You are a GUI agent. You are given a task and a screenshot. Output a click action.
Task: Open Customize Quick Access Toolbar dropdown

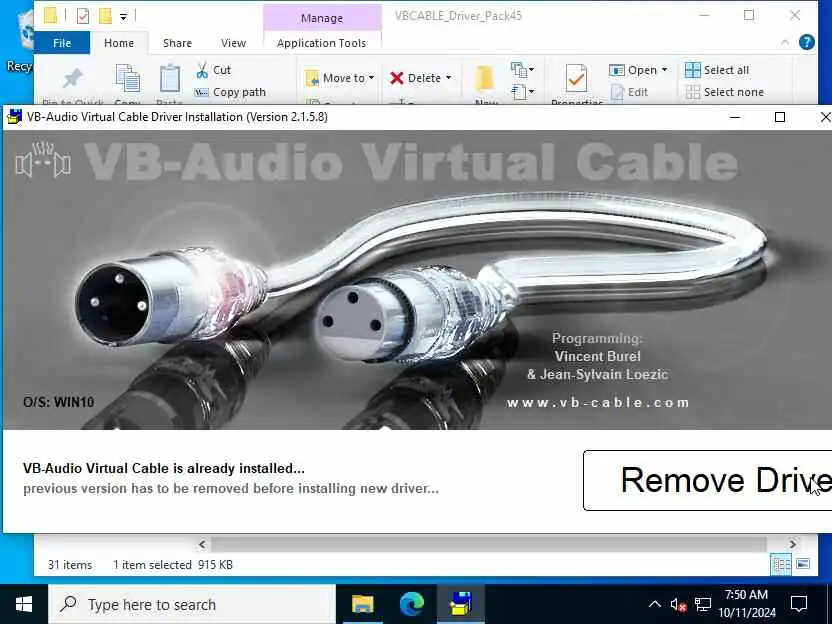pyautogui.click(x=123, y=17)
